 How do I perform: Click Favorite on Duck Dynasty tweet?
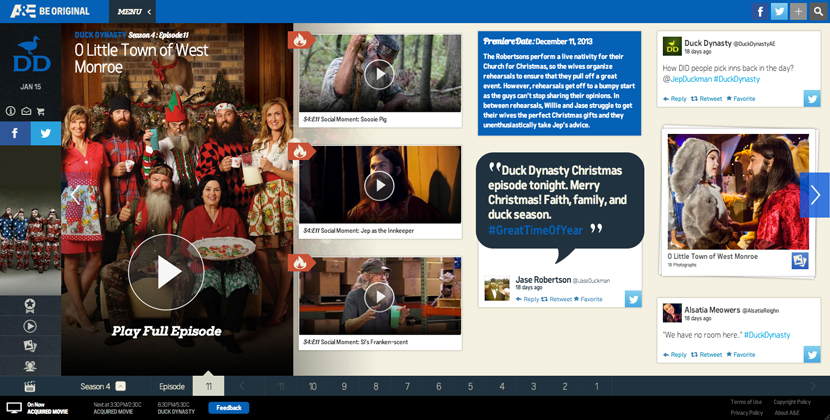tap(741, 99)
